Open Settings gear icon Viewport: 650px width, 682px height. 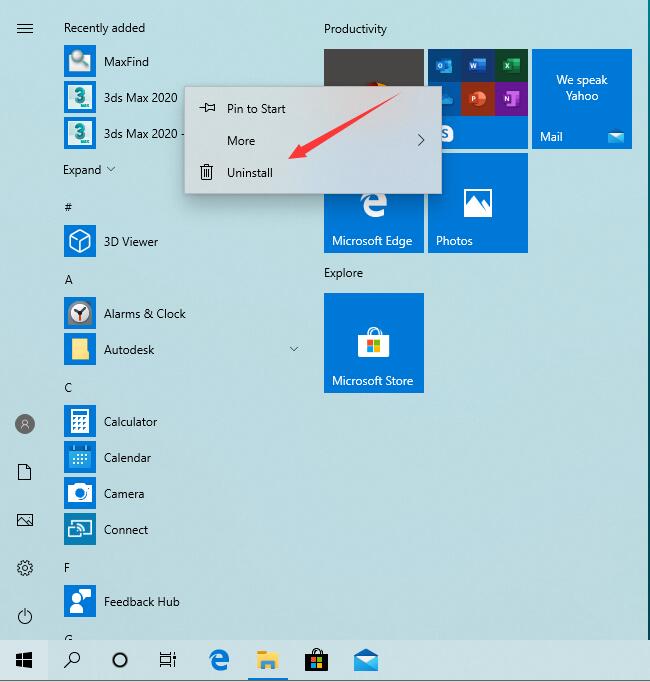click(x=25, y=568)
